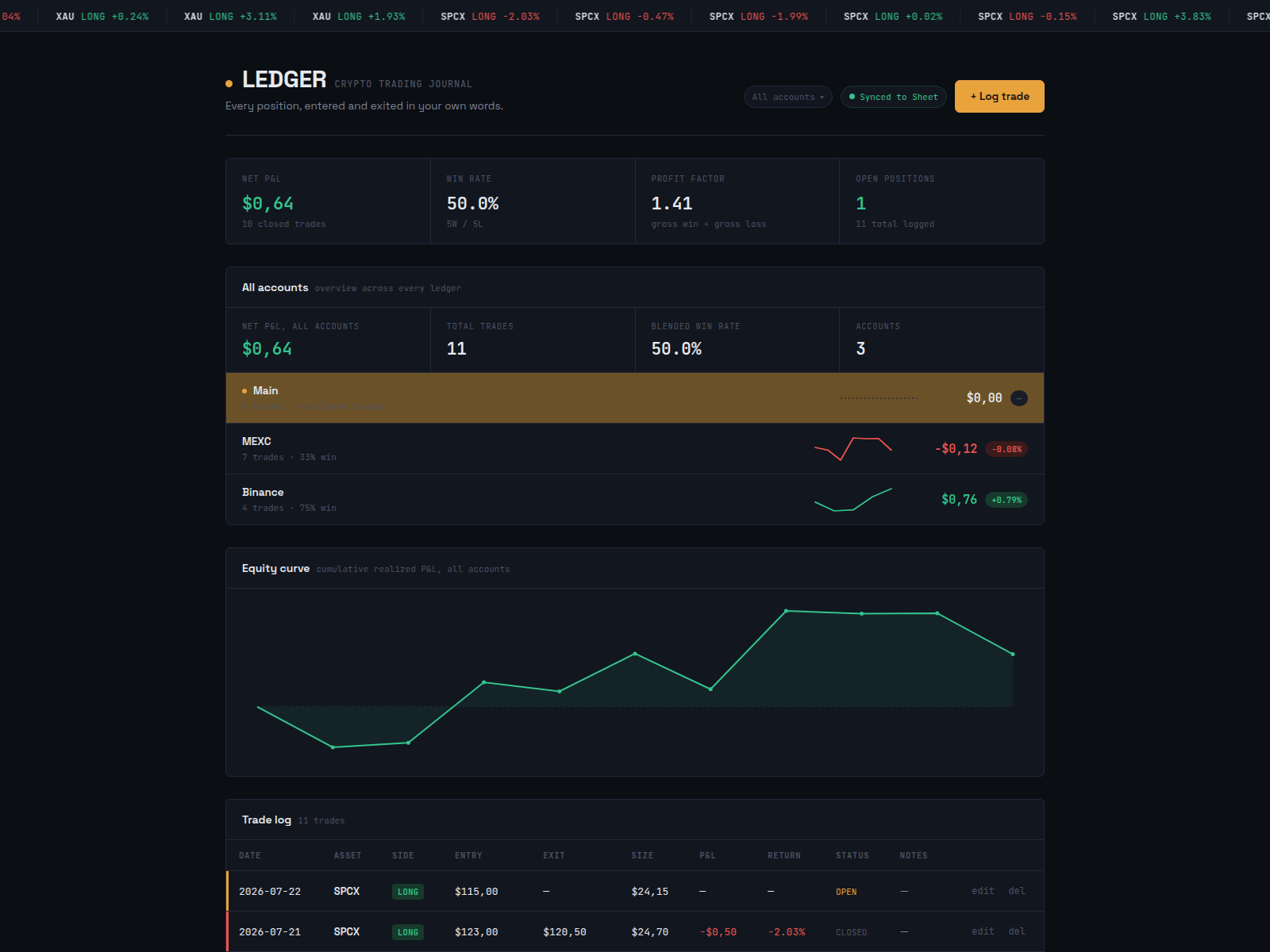
Task: Click the OPEN status label
Action: [846, 892]
